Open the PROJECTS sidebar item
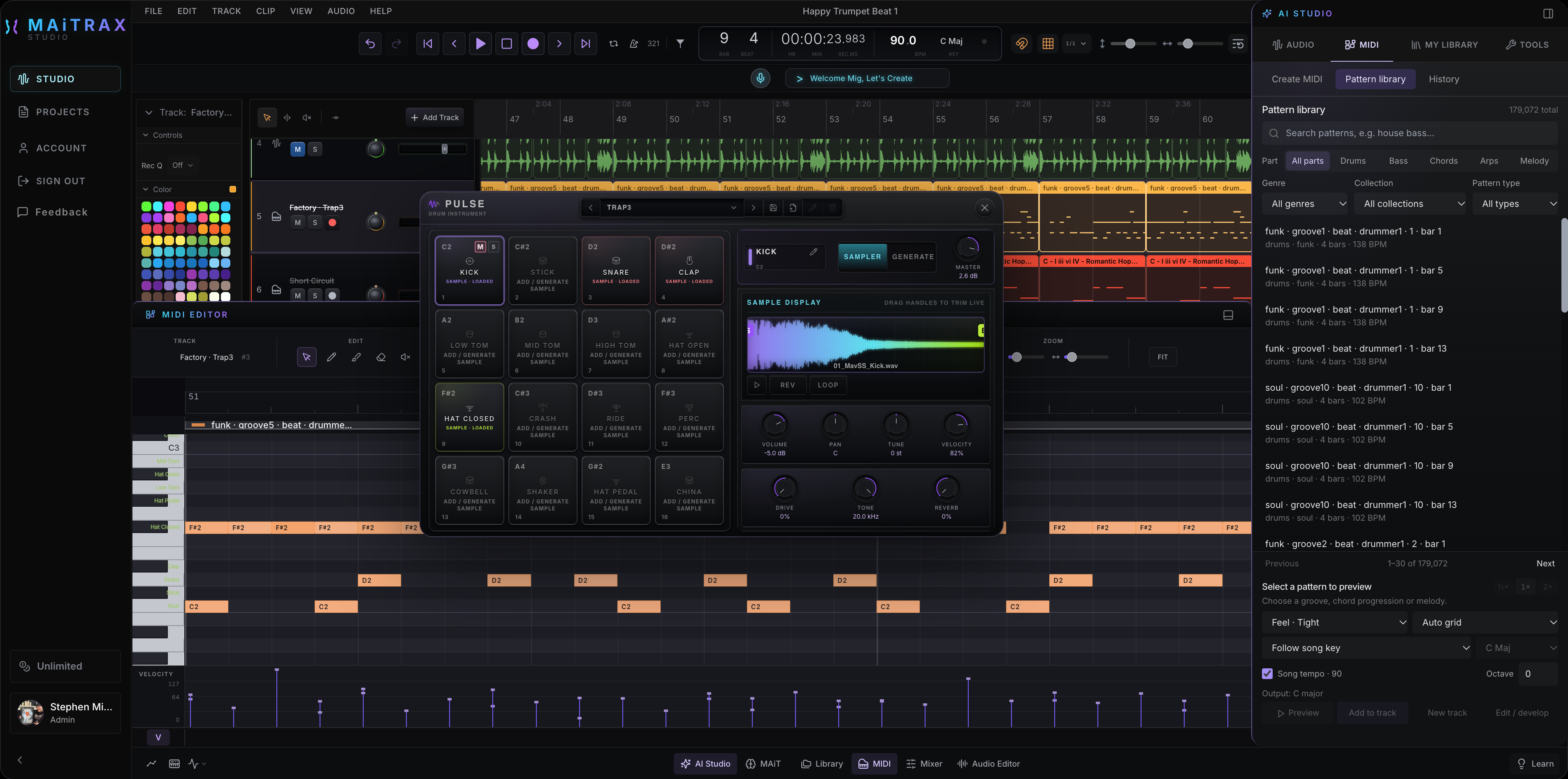1568x779 pixels. point(65,112)
